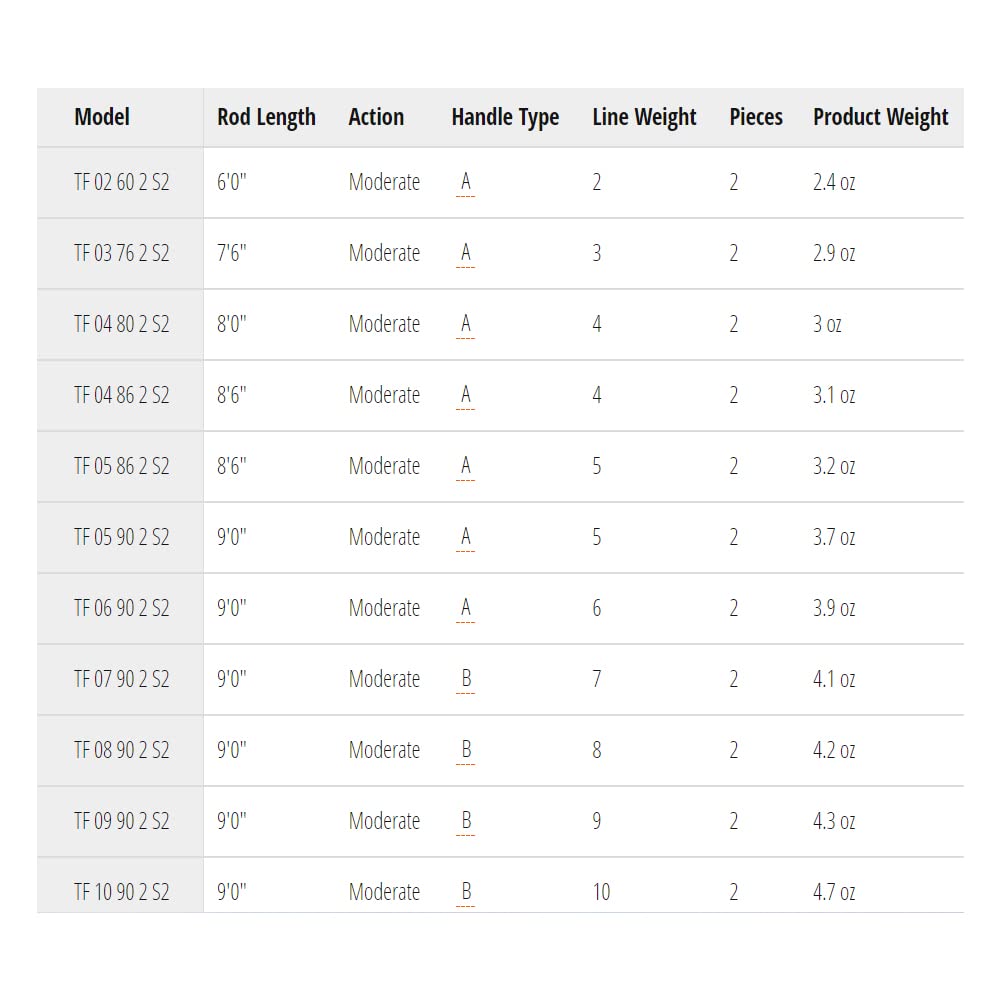
Task: Click the Line Weight column header
Action: coord(644,117)
